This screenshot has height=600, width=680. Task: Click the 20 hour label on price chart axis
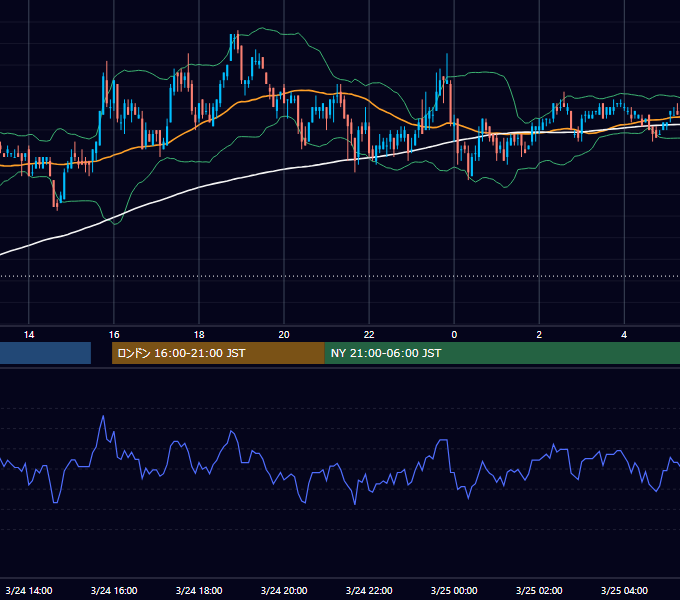click(x=284, y=335)
